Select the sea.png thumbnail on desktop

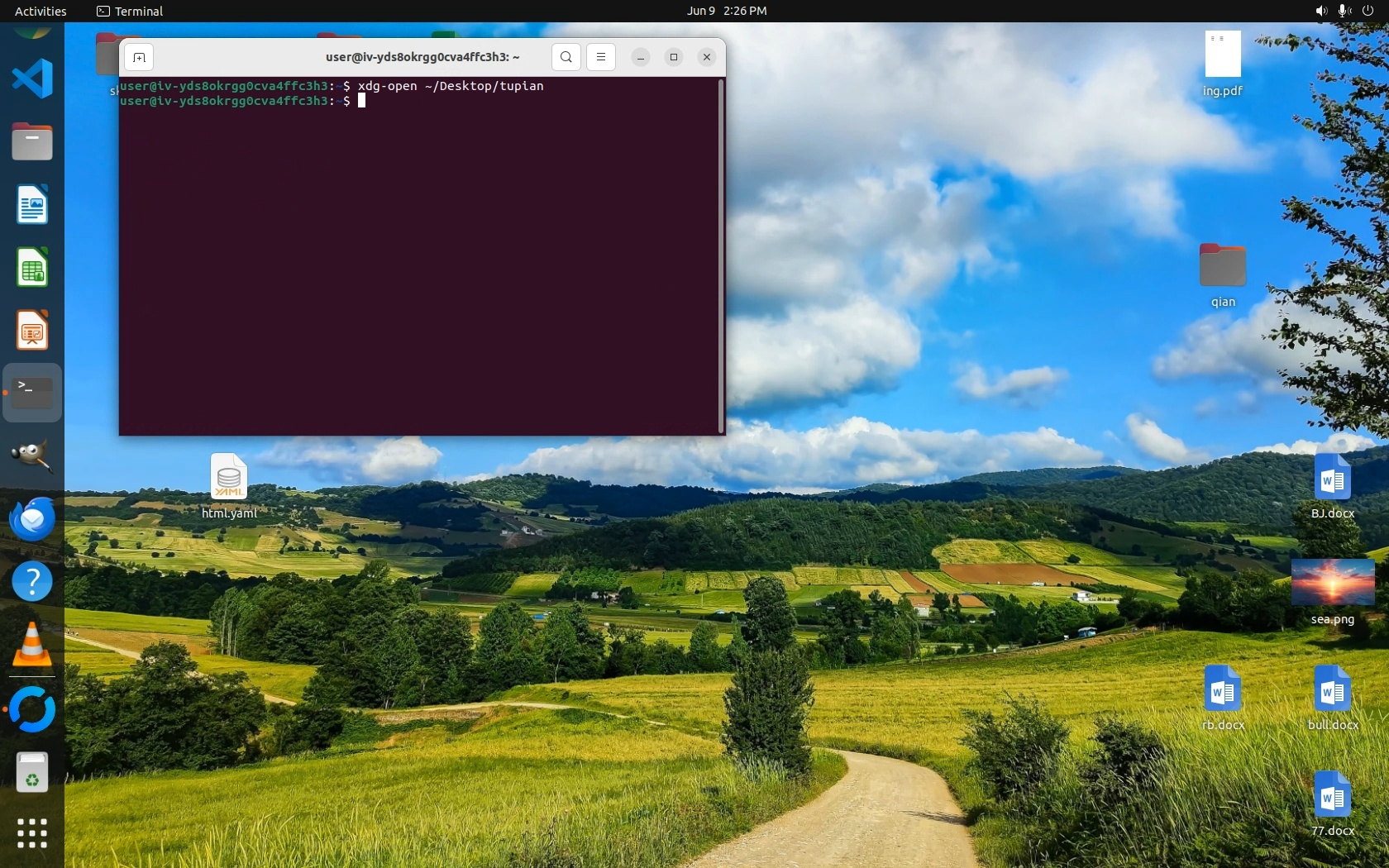[1332, 582]
